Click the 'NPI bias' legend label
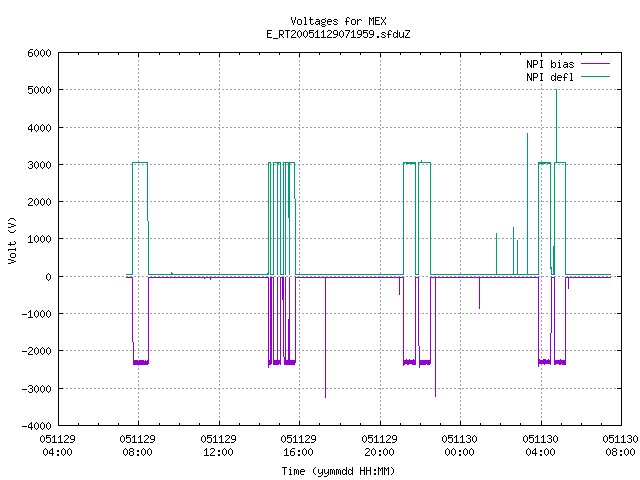 coord(550,64)
